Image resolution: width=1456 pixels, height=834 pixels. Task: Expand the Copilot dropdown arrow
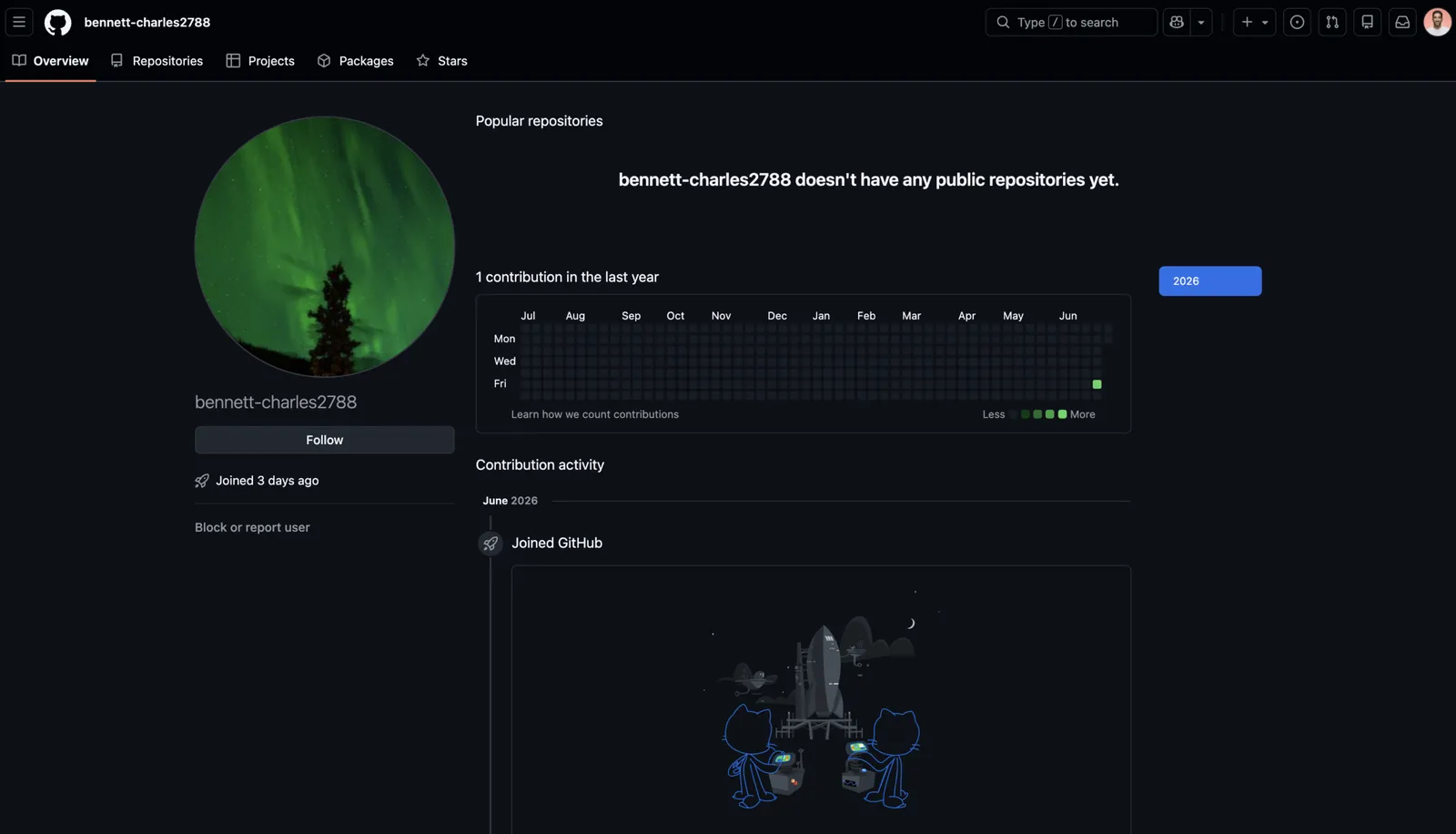click(x=1201, y=22)
